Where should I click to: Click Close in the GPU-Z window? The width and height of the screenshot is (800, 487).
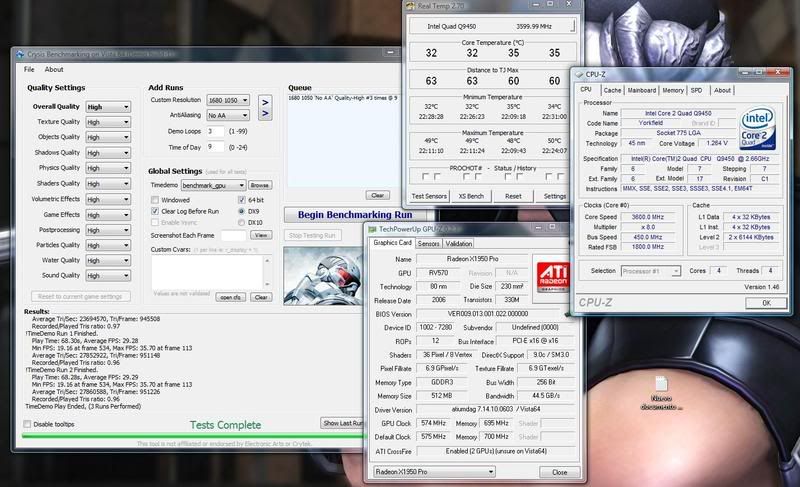pos(560,472)
